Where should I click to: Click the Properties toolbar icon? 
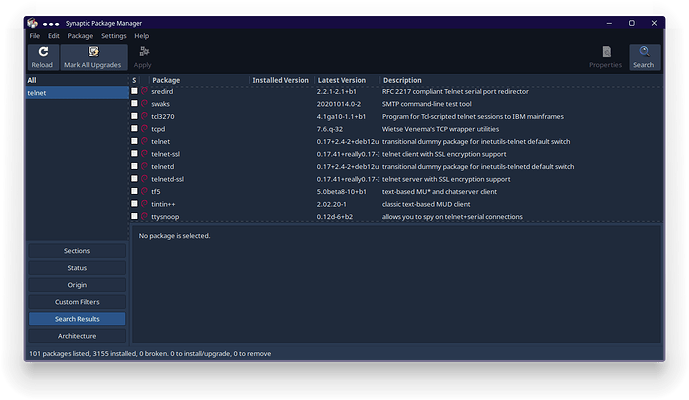coord(605,57)
